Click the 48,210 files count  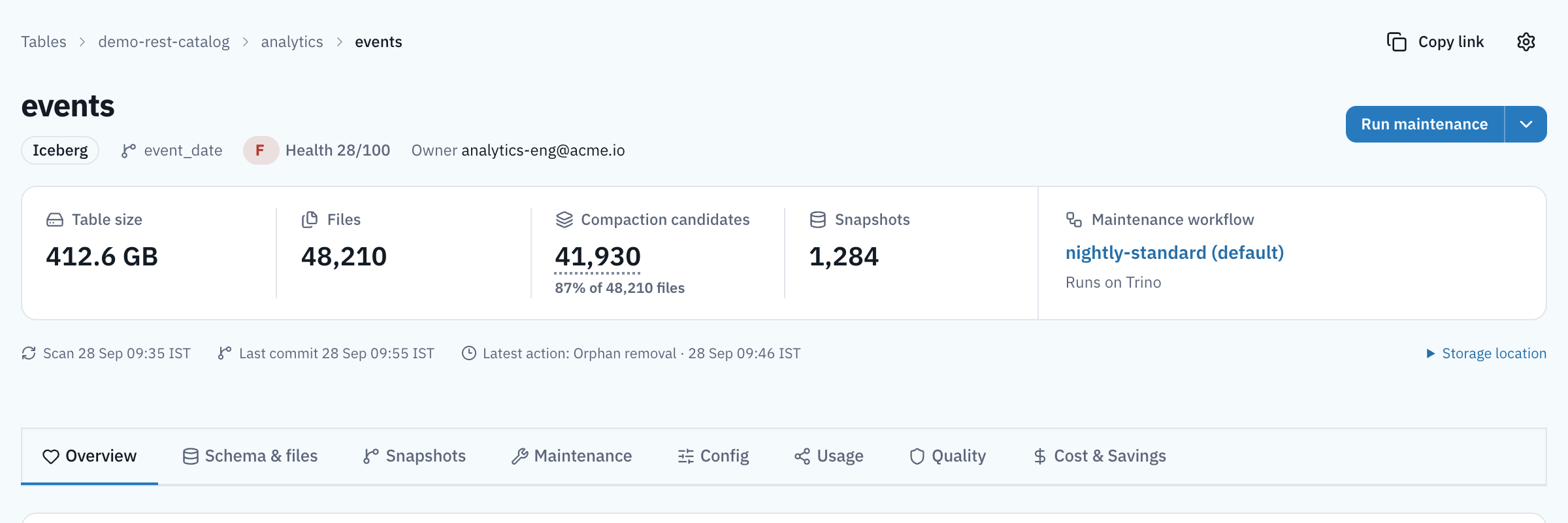(x=344, y=256)
